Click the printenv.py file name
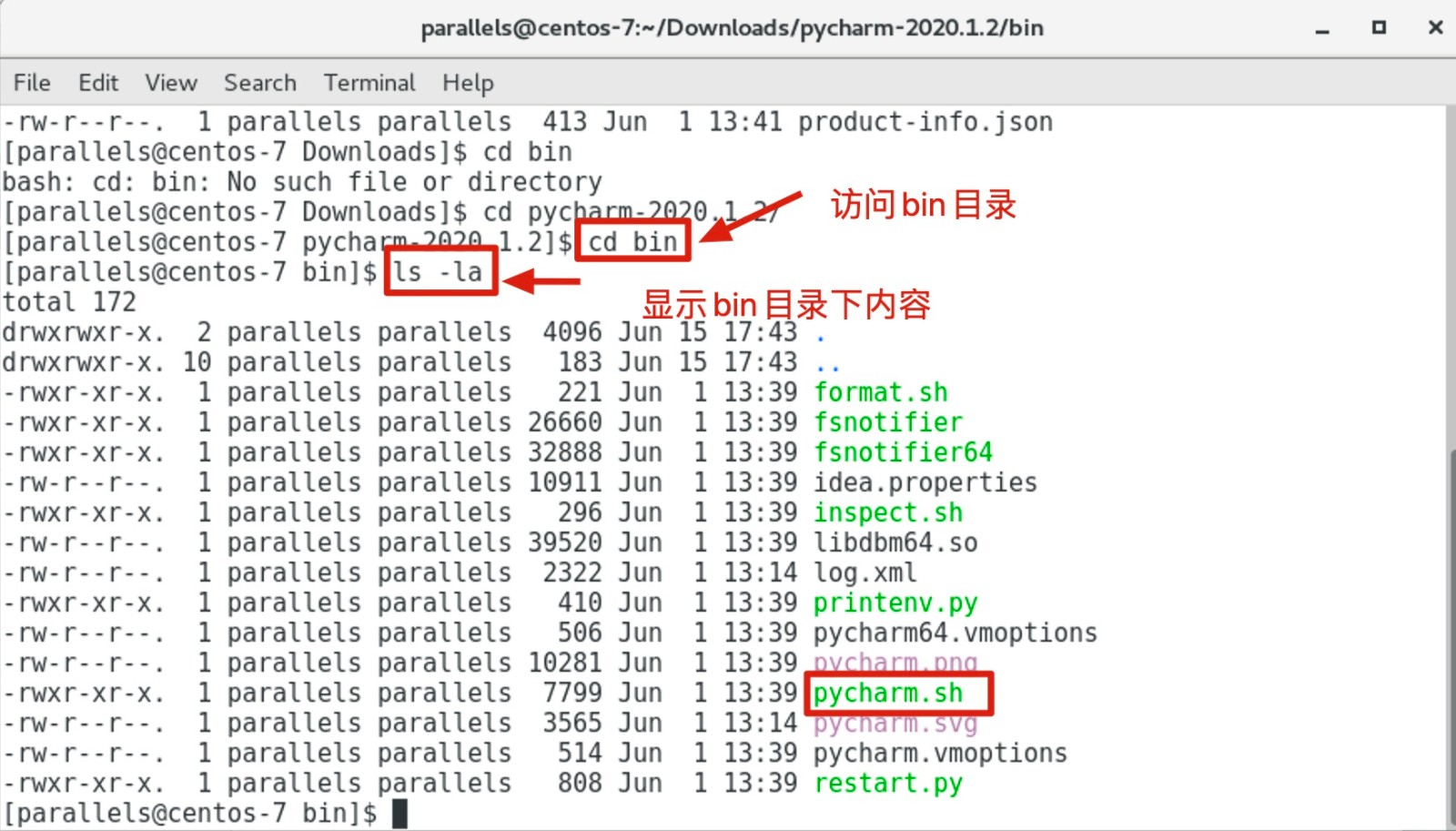The image size is (1456, 831). click(895, 603)
